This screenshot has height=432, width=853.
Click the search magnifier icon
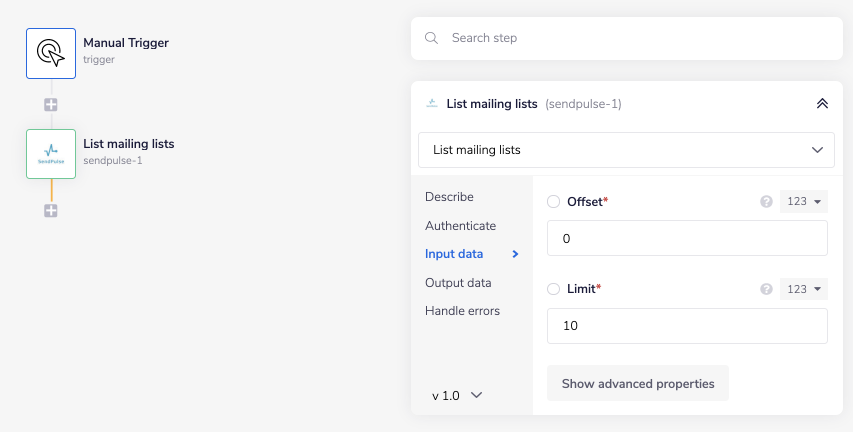pyautogui.click(x=432, y=38)
